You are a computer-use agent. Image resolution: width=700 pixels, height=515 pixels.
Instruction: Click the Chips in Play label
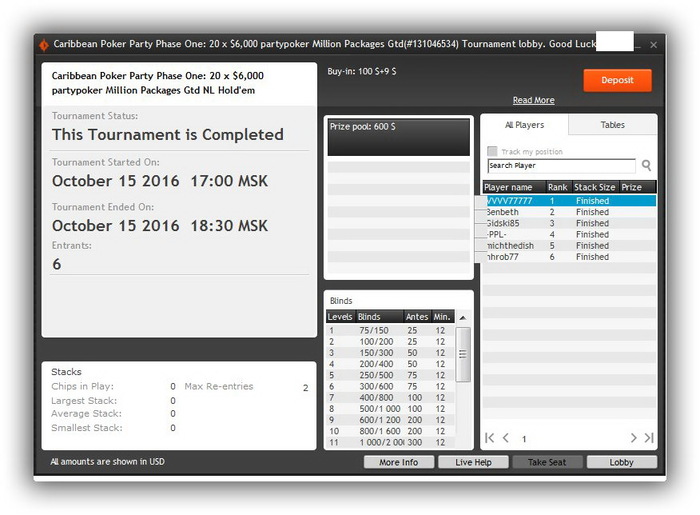click(x=83, y=386)
